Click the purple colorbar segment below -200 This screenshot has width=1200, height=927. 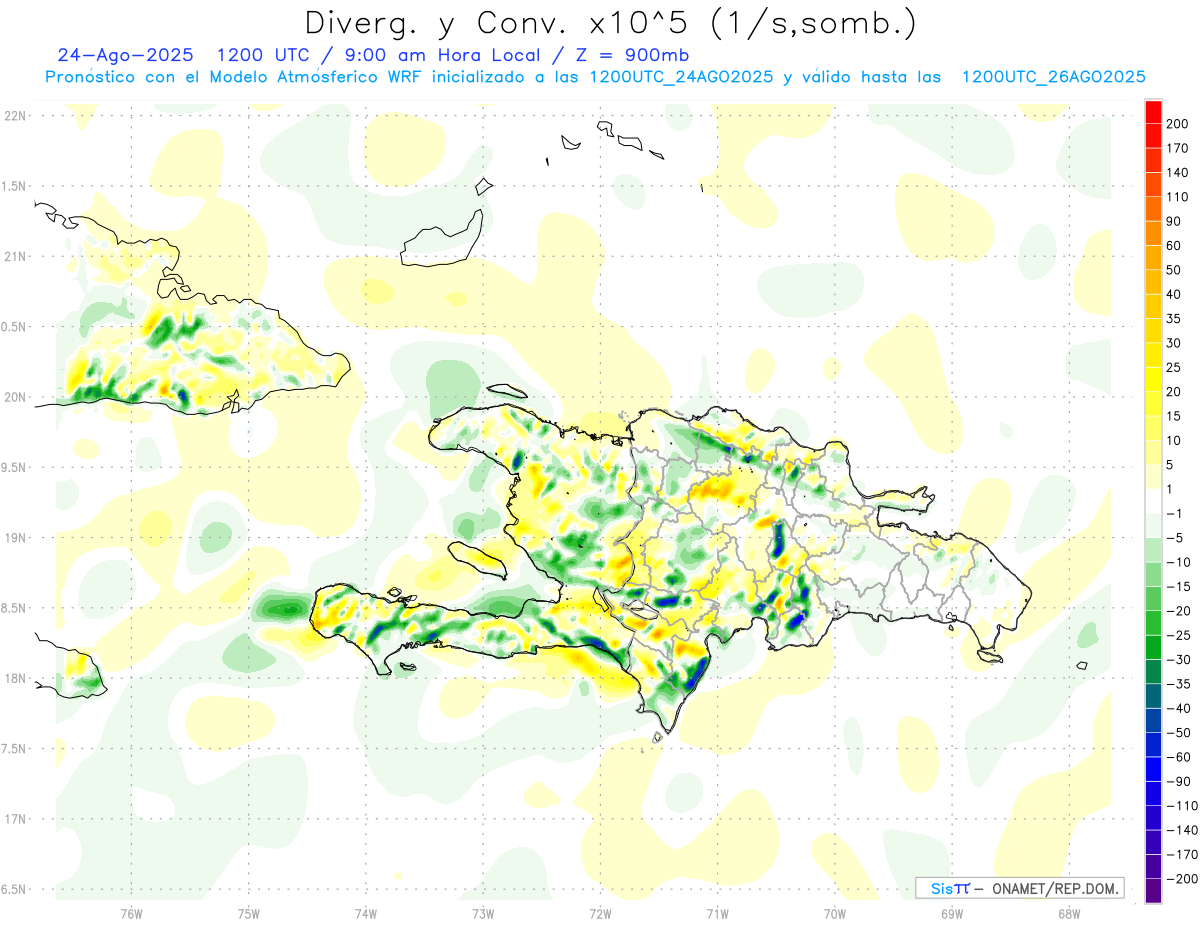coord(1153,891)
